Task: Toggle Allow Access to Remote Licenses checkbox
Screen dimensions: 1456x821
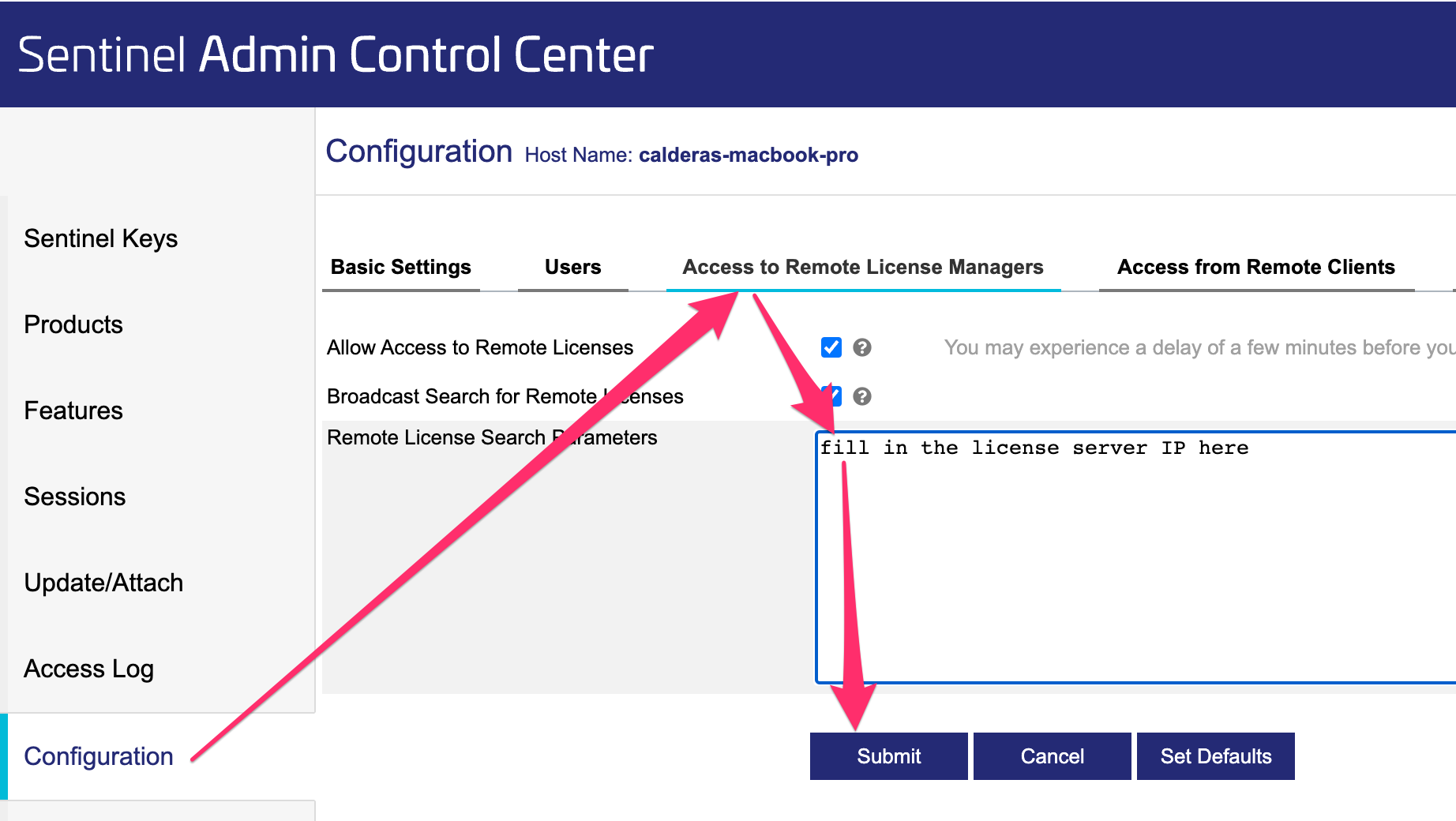Action: tap(831, 347)
